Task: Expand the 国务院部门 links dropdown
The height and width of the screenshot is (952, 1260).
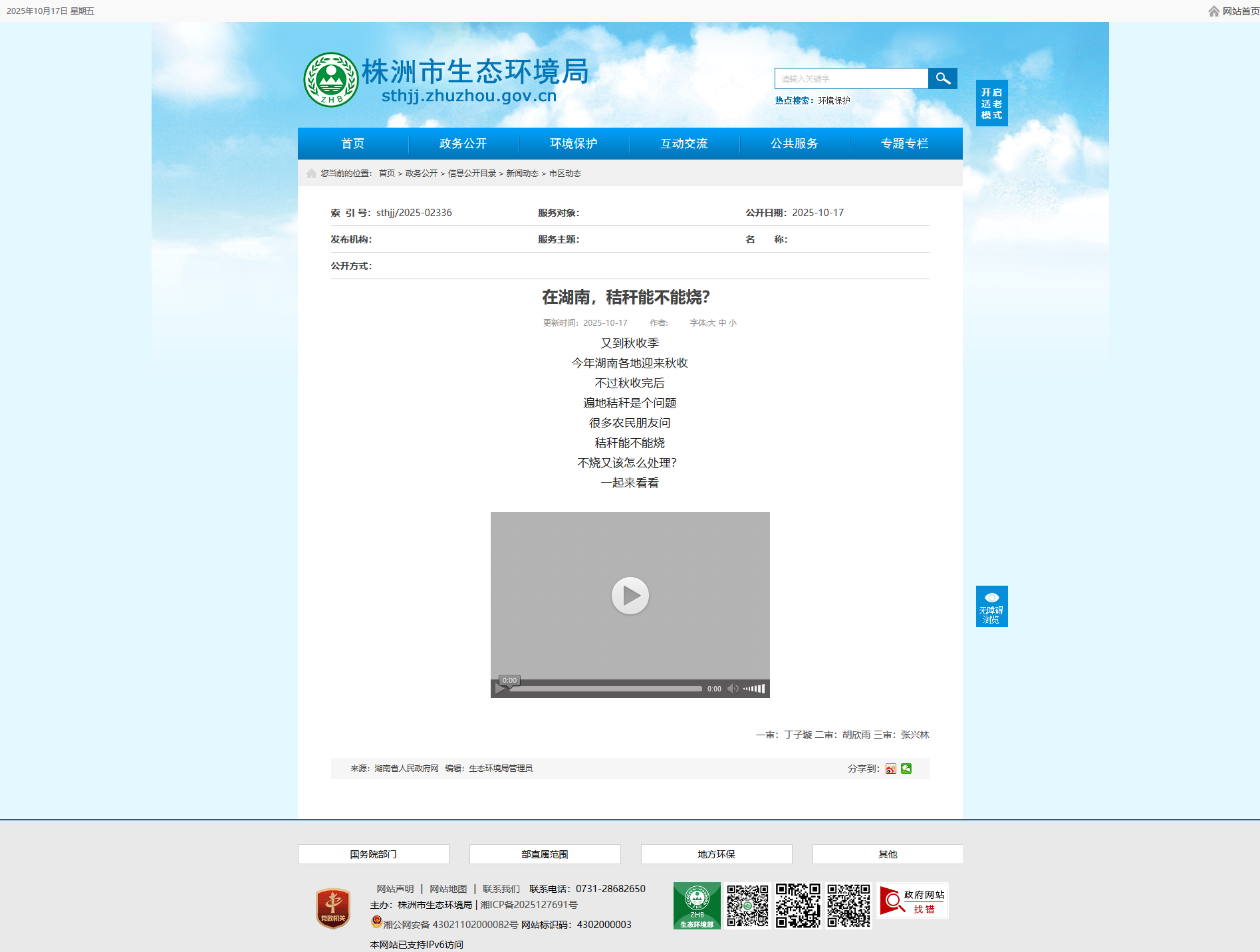Action: click(x=373, y=854)
